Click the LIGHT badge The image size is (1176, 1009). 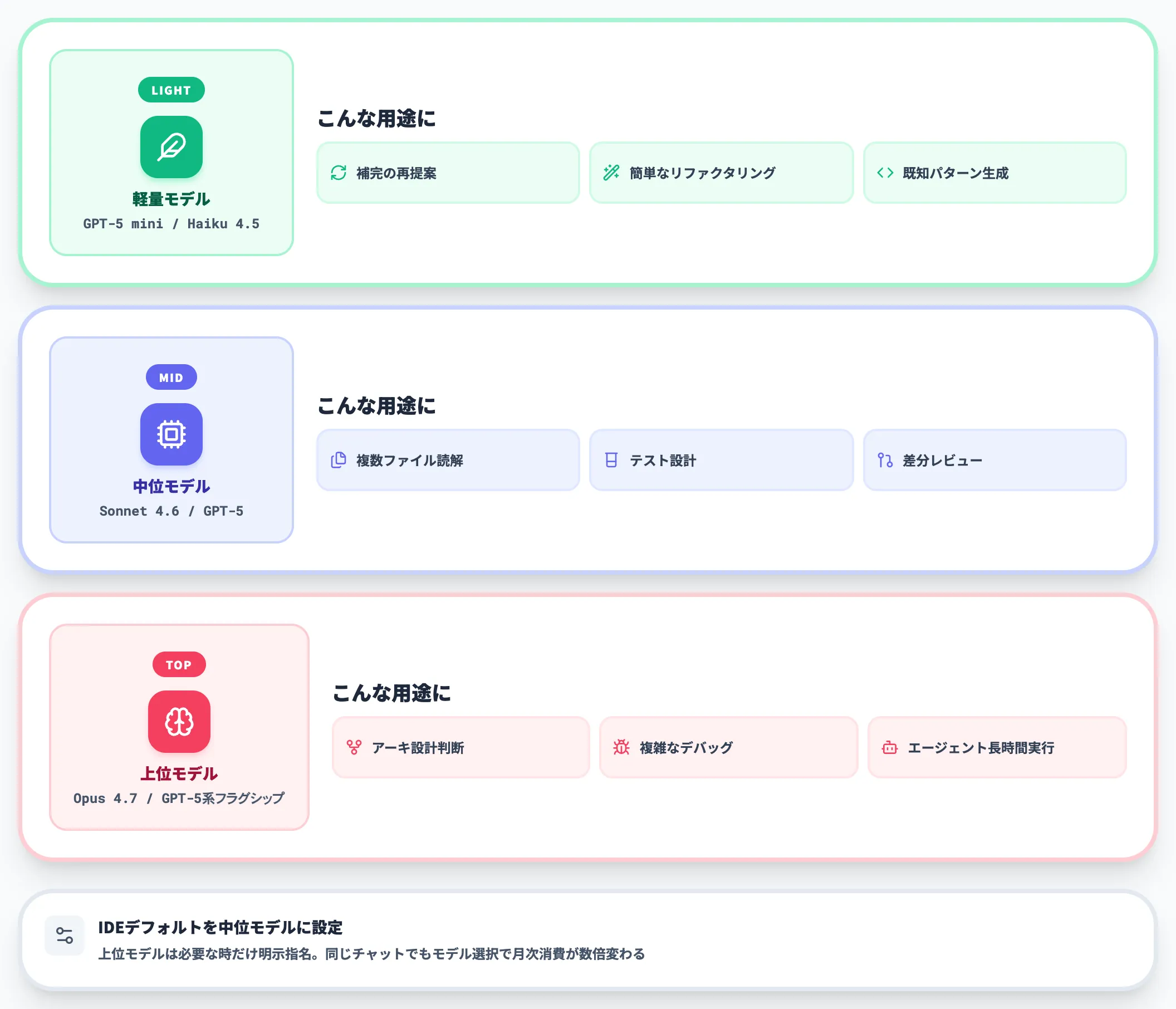(171, 90)
